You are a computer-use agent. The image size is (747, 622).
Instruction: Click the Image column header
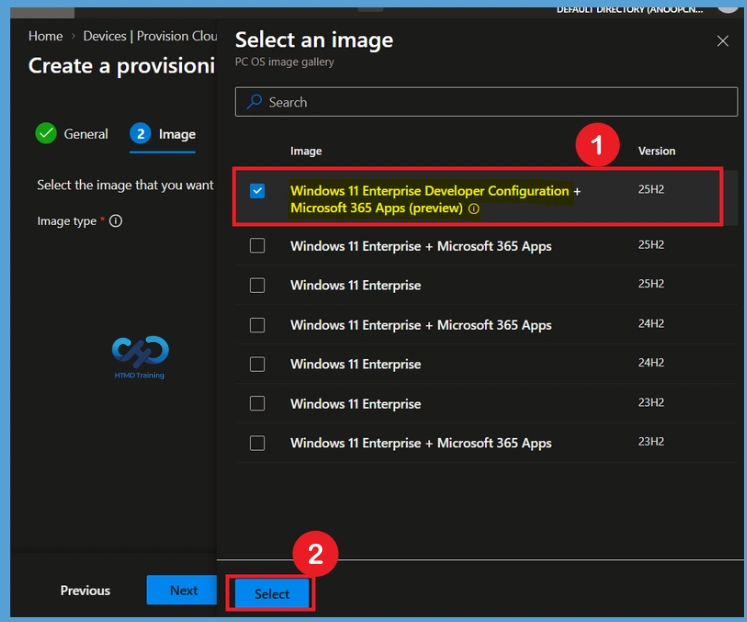tap(306, 151)
